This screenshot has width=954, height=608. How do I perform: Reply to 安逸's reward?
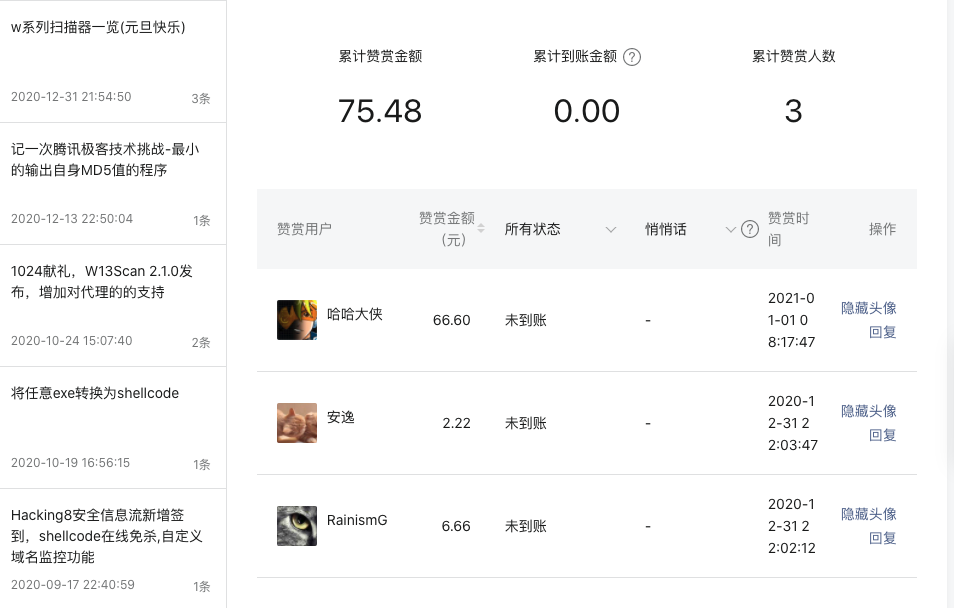click(882, 435)
